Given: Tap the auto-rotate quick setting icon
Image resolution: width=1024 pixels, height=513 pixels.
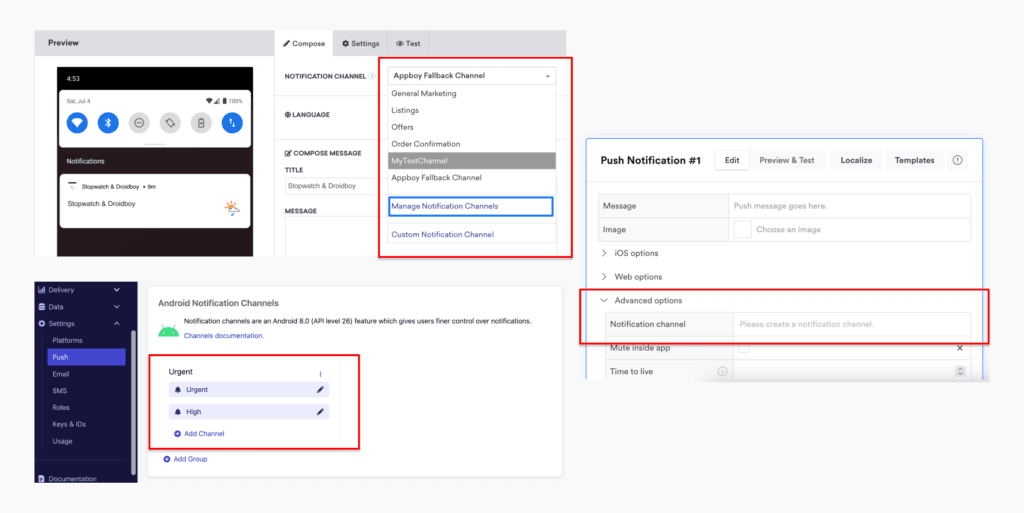Looking at the screenshot, I should [170, 122].
